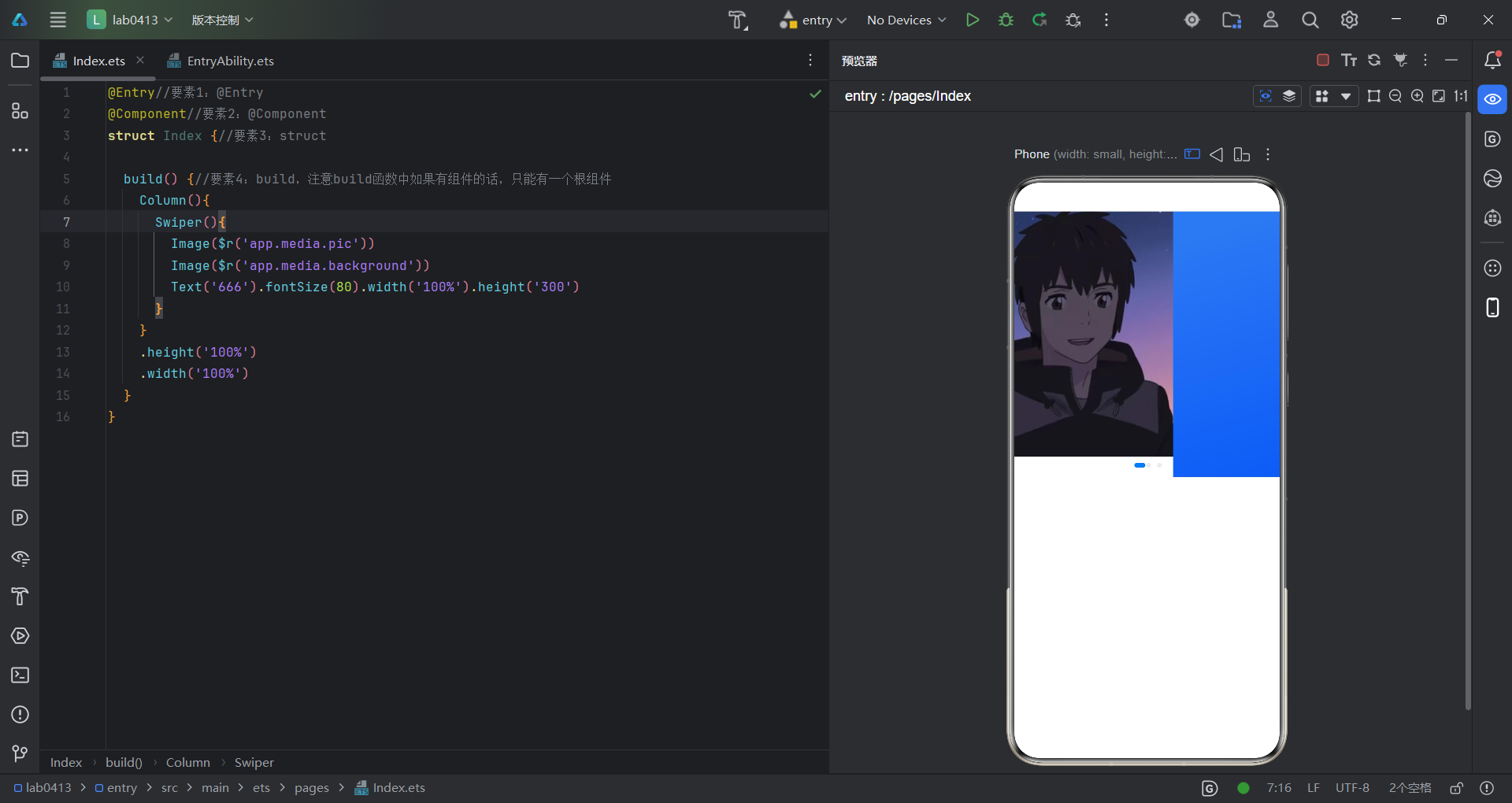Click the 2个空格 indent setting

(1410, 787)
